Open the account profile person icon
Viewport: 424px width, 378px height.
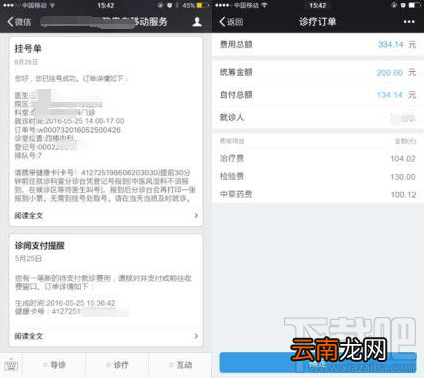coord(197,22)
